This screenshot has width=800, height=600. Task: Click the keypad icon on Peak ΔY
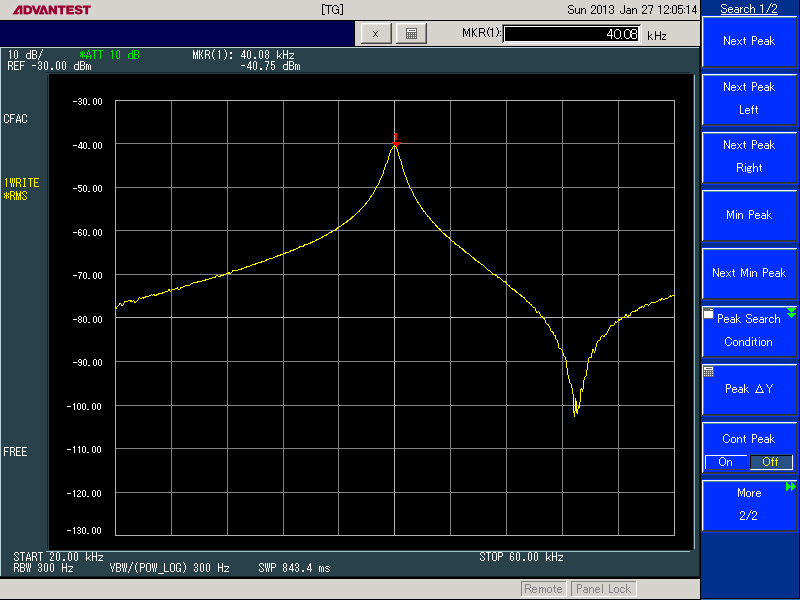(709, 371)
